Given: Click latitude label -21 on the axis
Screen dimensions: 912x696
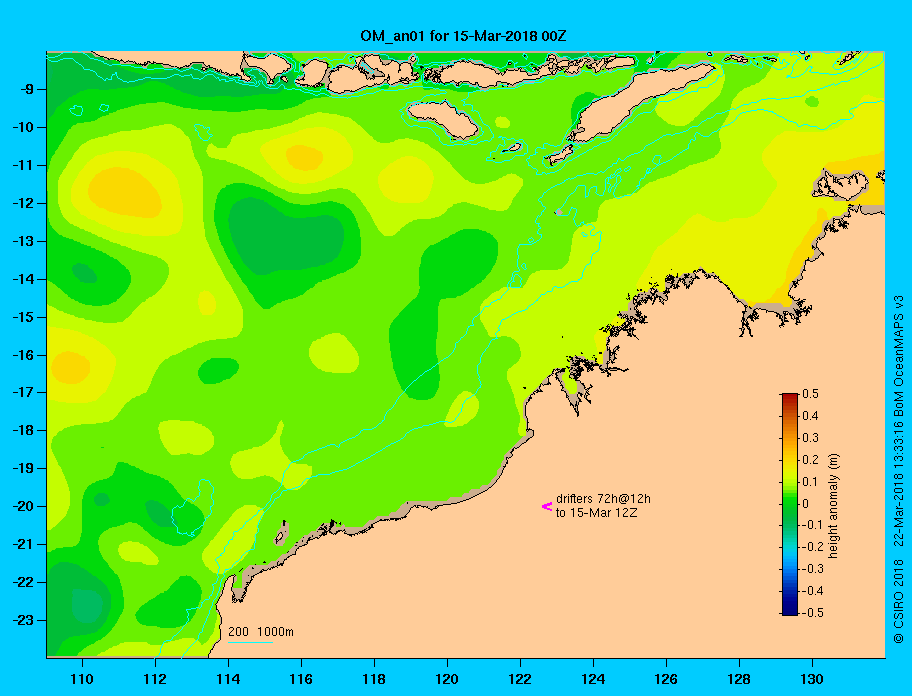Looking at the screenshot, I should click(23, 544).
